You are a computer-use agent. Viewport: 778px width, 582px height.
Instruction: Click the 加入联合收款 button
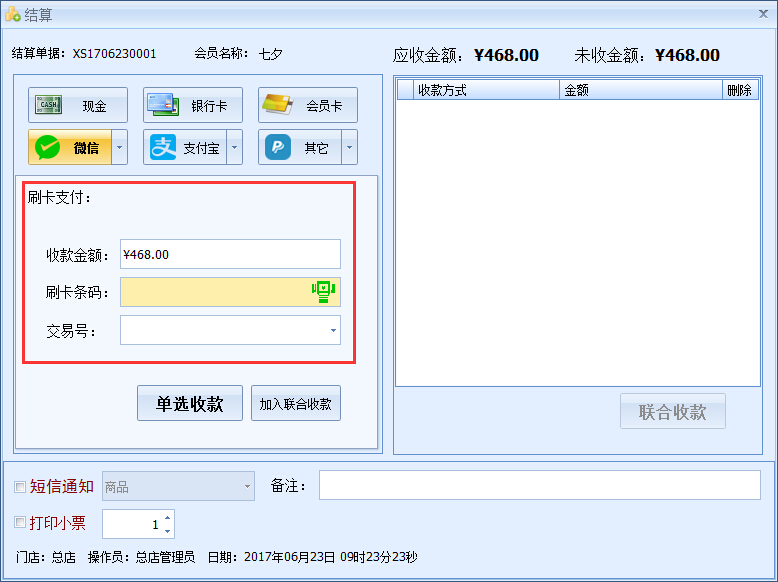point(296,404)
